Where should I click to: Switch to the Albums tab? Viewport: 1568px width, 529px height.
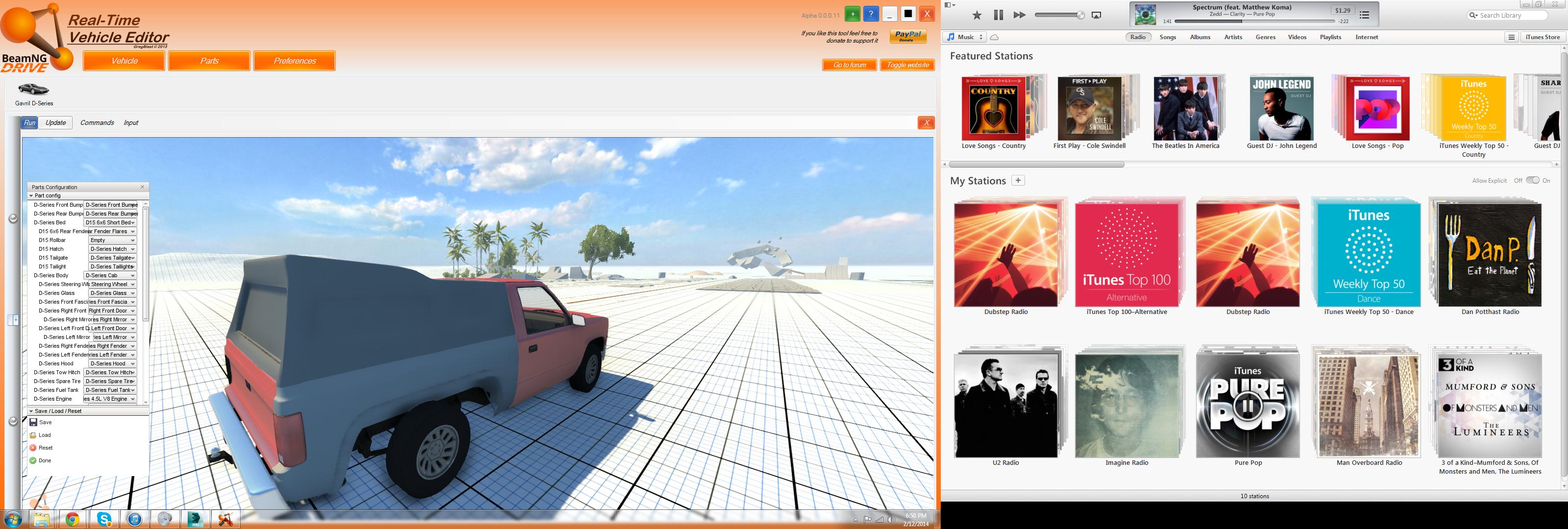click(1200, 37)
